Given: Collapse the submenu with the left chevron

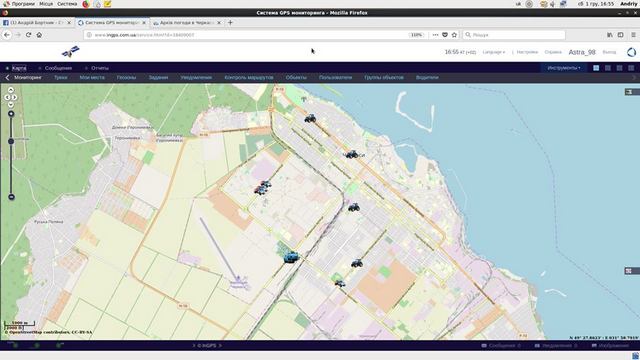Looking at the screenshot, I should (x=7, y=77).
